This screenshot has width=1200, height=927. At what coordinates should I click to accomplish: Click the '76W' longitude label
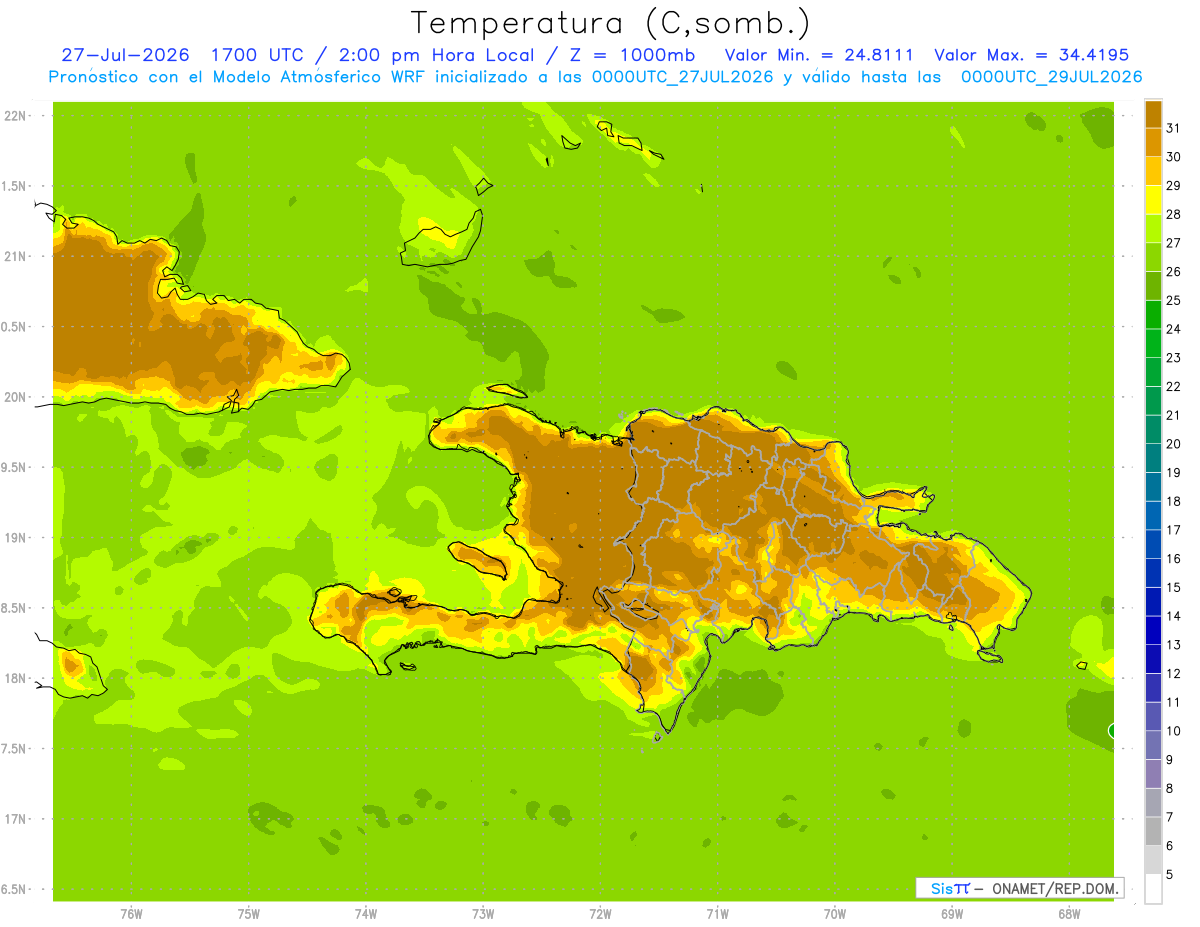[x=131, y=914]
